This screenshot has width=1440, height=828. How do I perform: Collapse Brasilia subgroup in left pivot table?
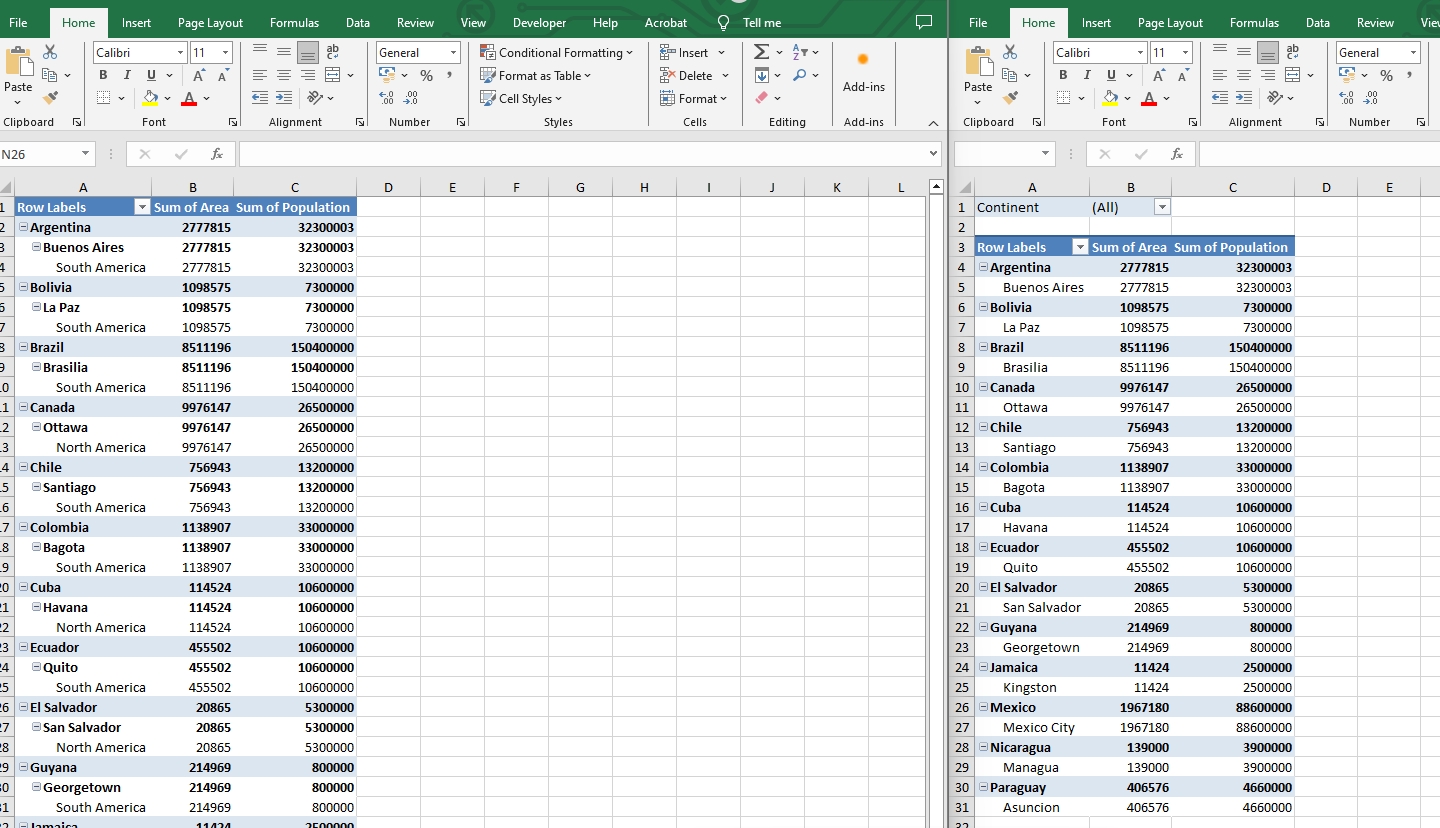[36, 367]
